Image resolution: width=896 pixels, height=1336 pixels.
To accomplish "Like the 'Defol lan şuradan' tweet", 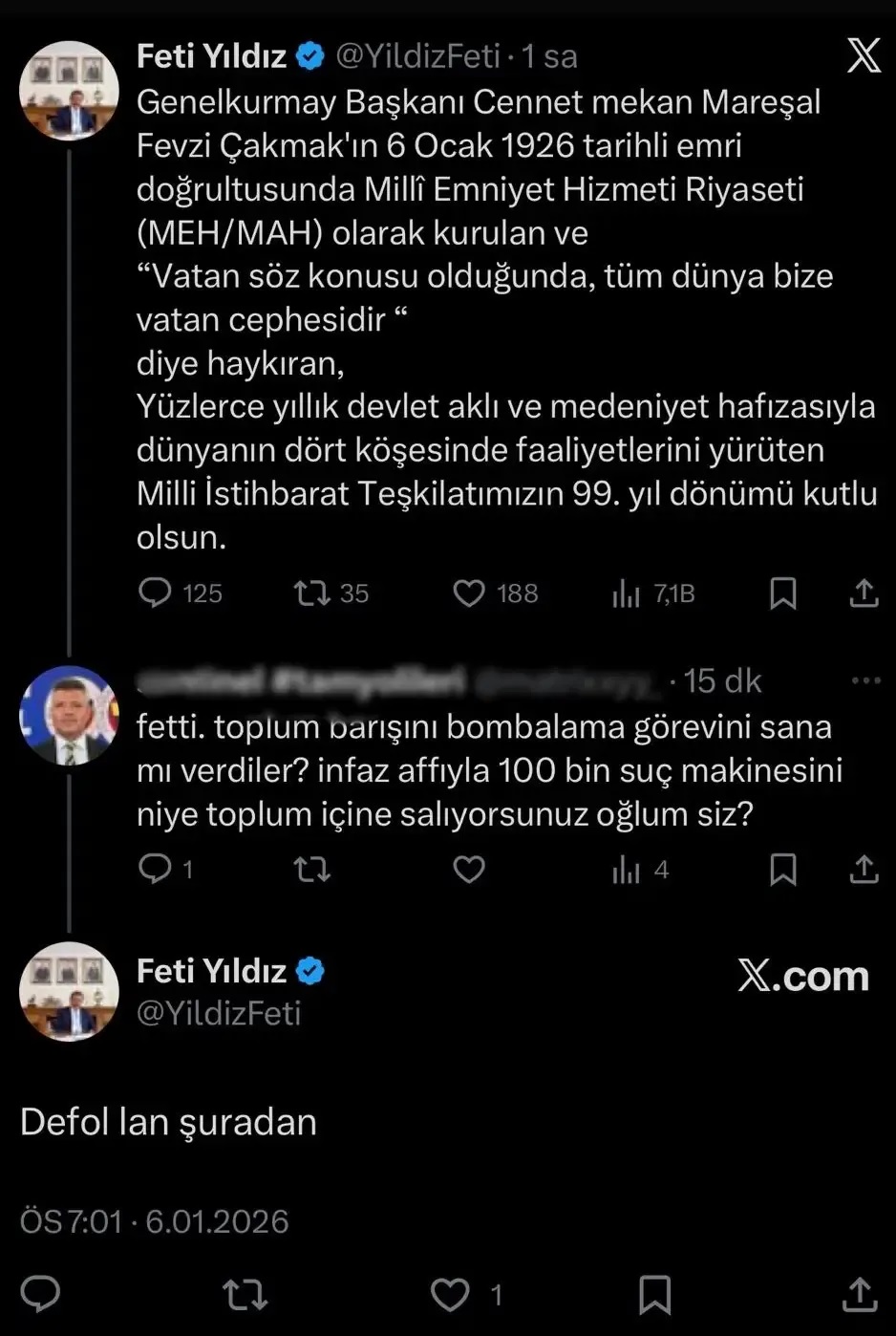I will [450, 1294].
